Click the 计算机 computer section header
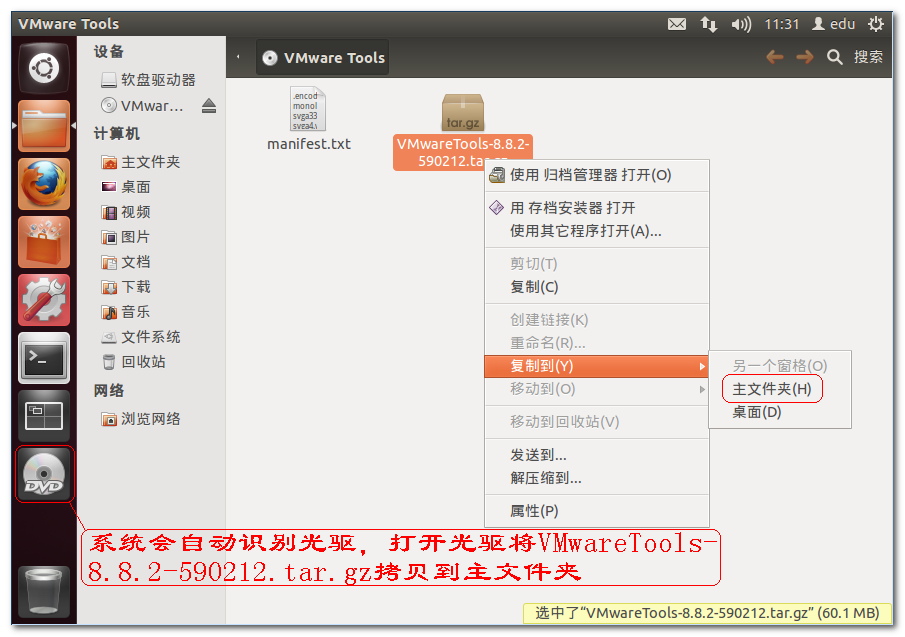 coord(117,134)
